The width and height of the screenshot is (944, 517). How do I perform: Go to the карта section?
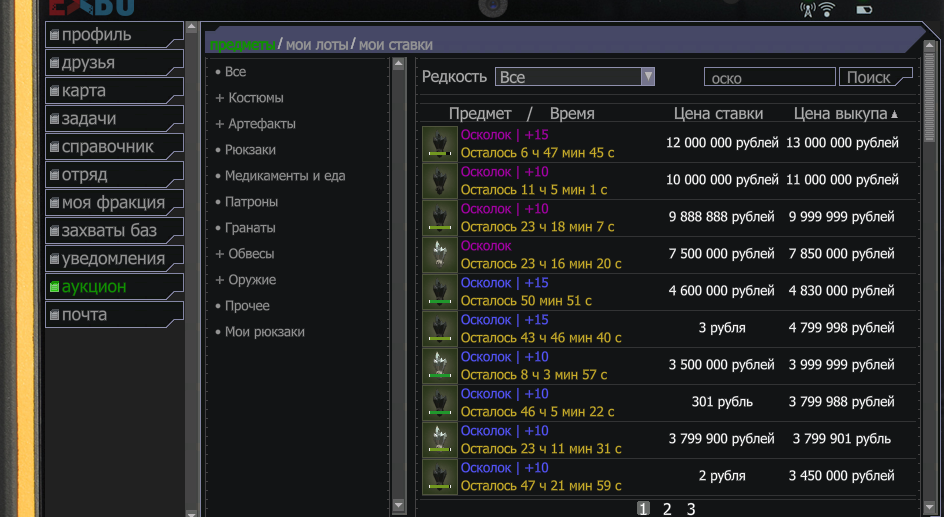click(114, 91)
